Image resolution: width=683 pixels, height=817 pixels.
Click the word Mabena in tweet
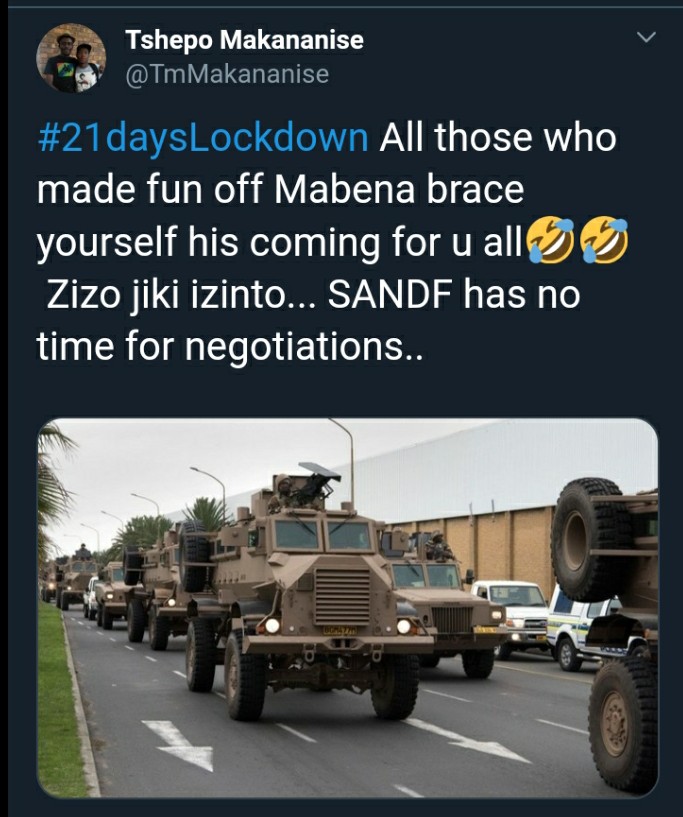click(344, 190)
